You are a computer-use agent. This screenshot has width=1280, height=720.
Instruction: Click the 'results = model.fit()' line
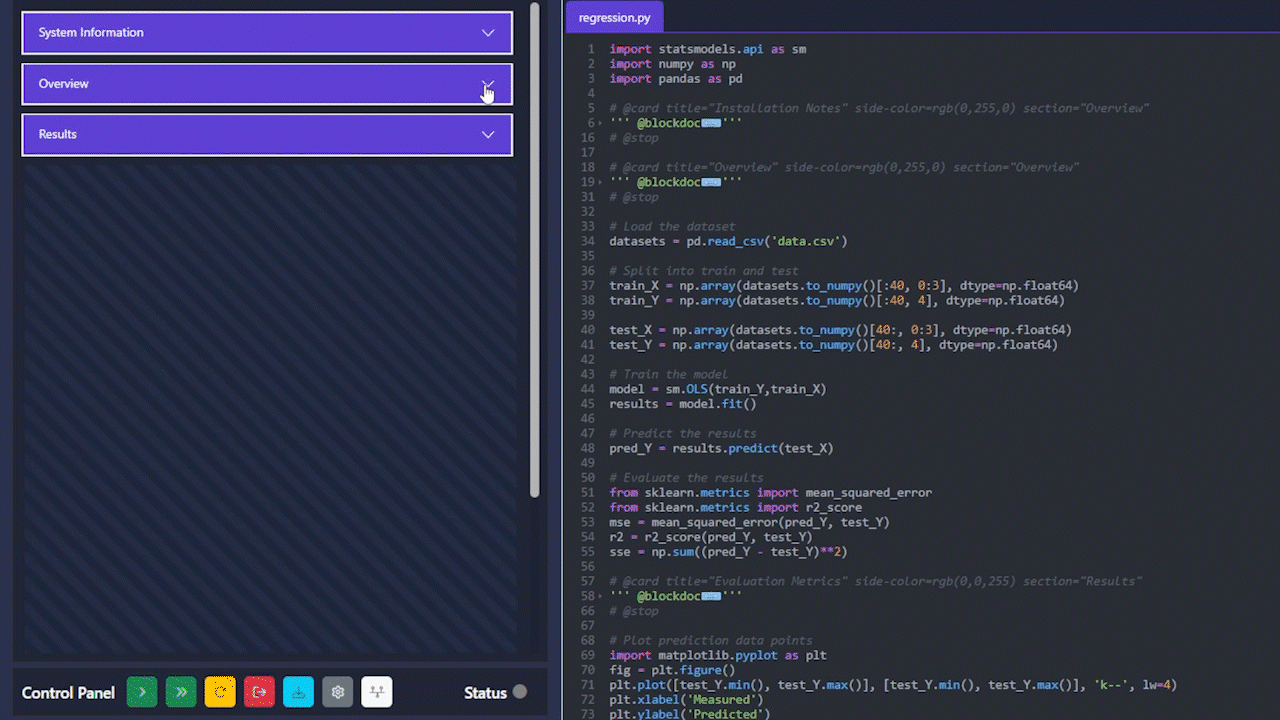[683, 404]
